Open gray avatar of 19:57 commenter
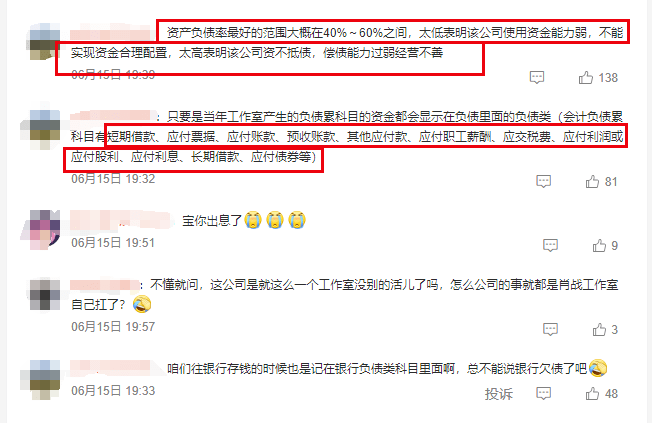 pos(45,294)
